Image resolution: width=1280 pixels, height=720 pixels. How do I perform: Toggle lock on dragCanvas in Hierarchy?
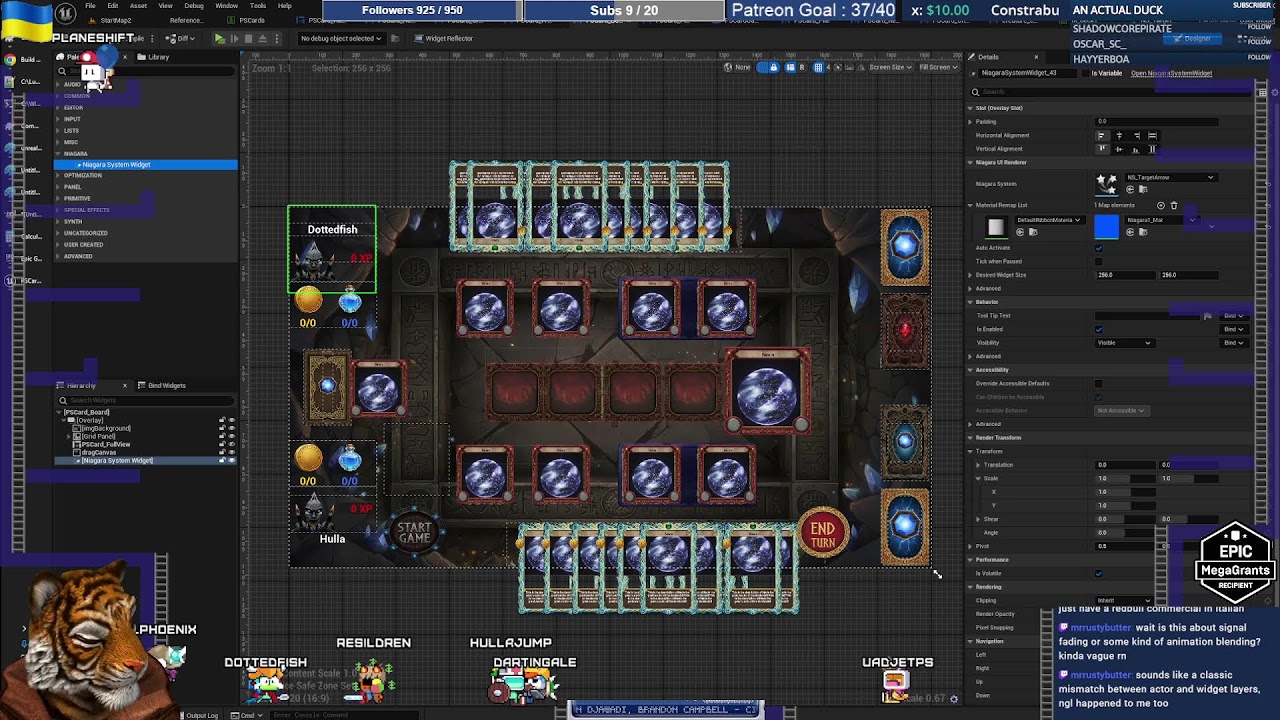pos(222,452)
